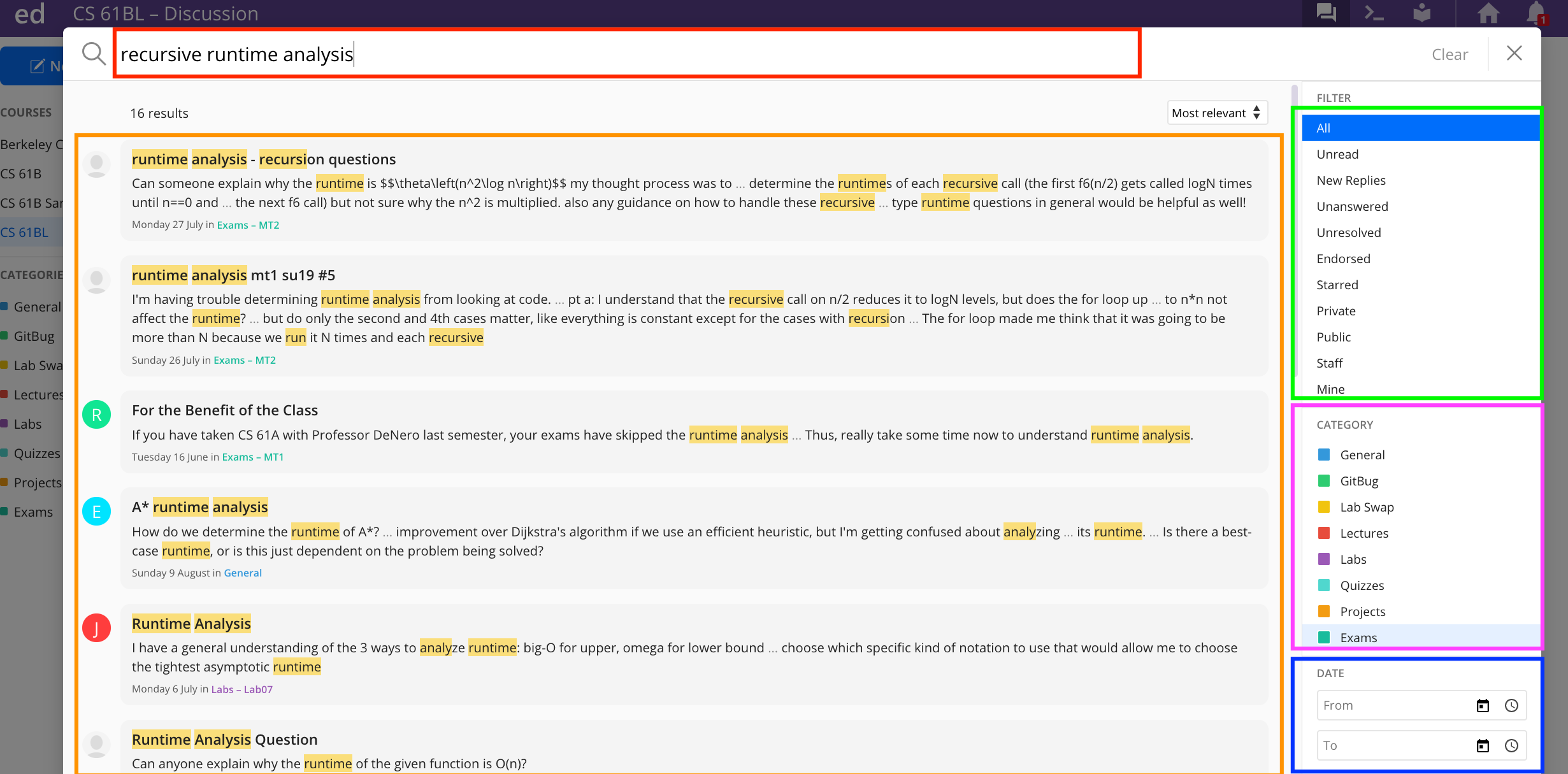This screenshot has width=1568, height=774.
Task: Open the workspaces terminal icon
Action: [x=1374, y=13]
